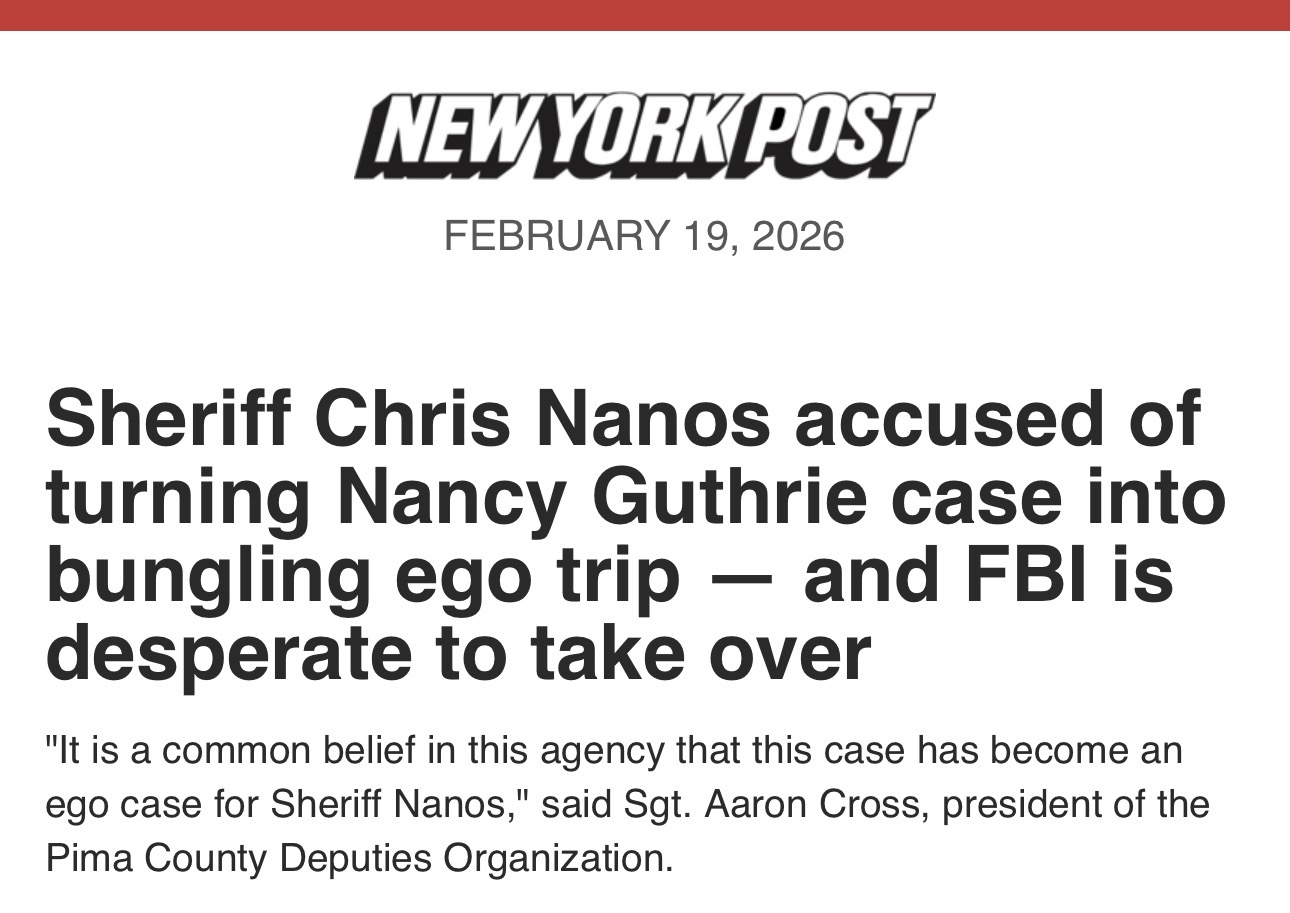Click "bungling ego trip" in the headline
The width and height of the screenshot is (1290, 913).
pos(362,578)
